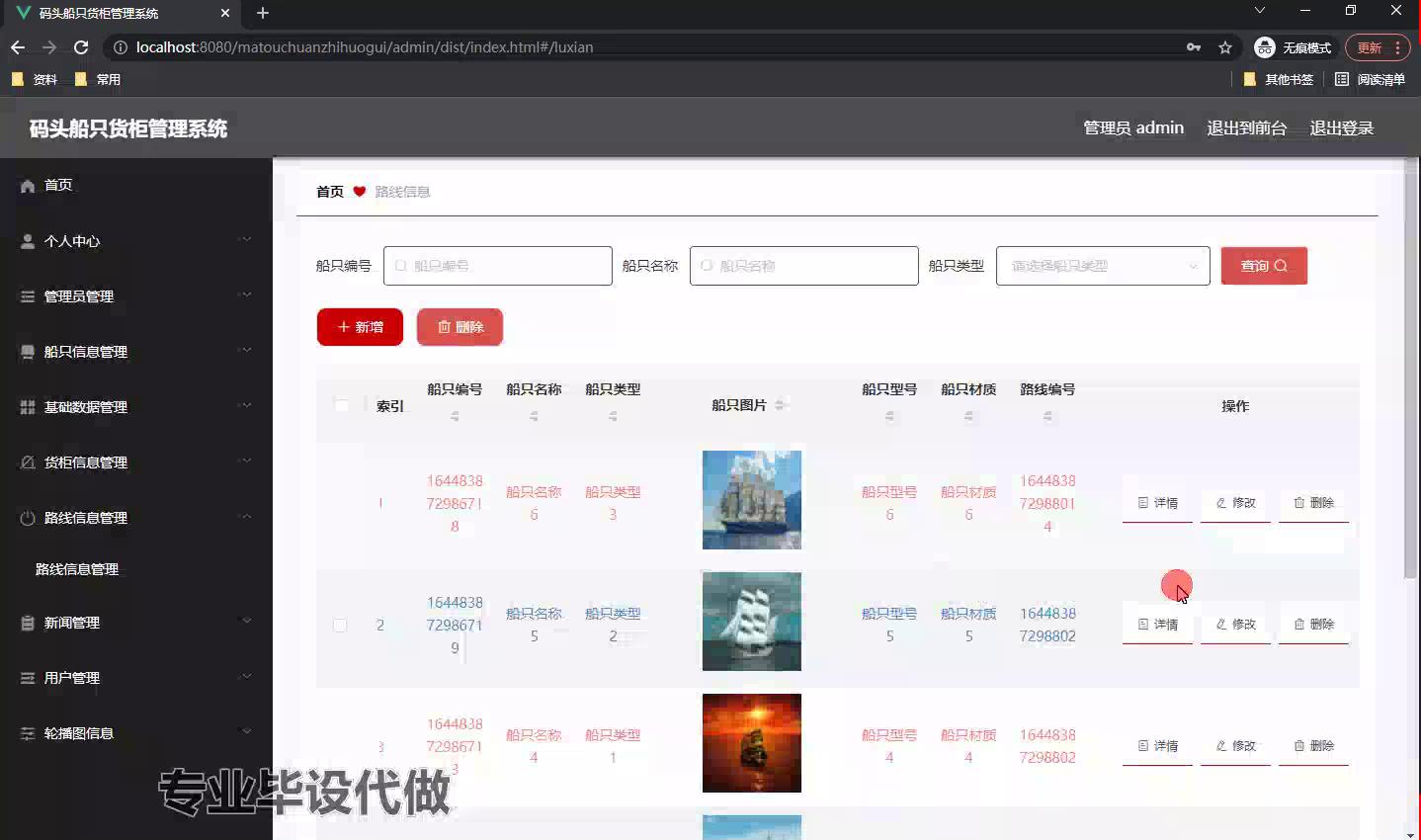Screen dimensions: 1421x840
Task: Click the clipboard icon beside 新闻管理
Action: pyautogui.click(x=28, y=623)
